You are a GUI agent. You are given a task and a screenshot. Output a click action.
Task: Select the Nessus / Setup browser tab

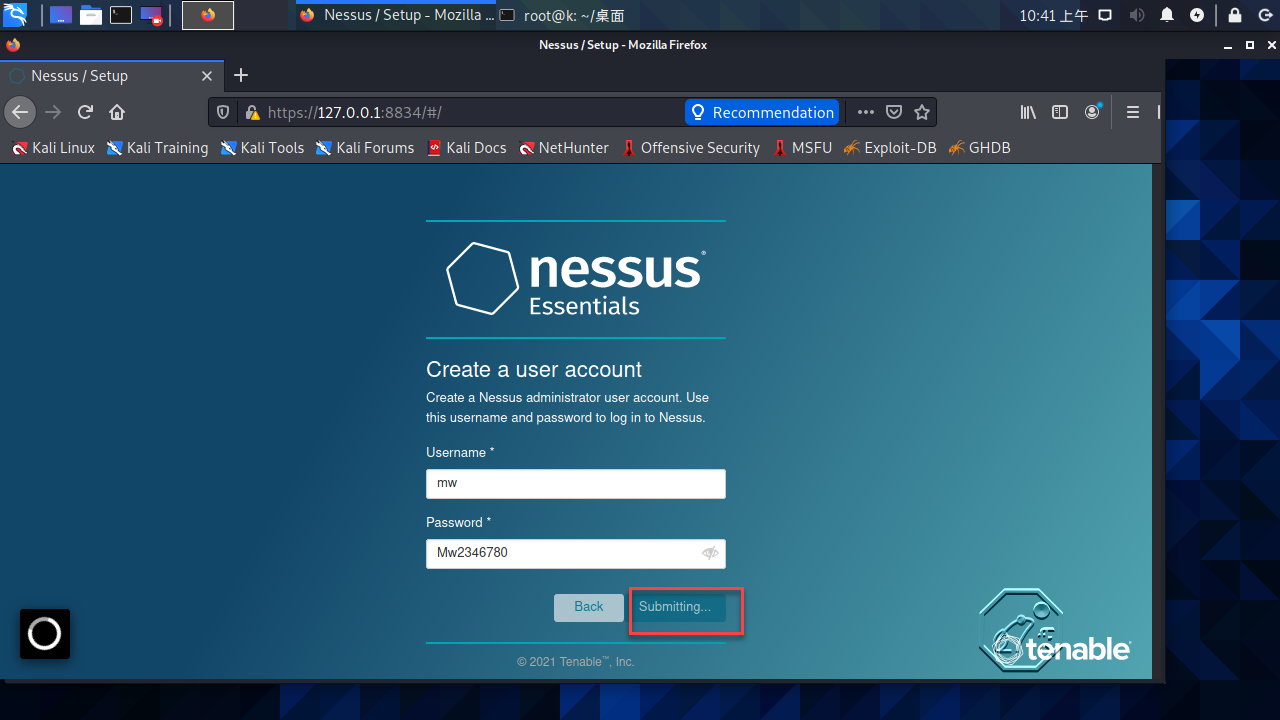[110, 76]
